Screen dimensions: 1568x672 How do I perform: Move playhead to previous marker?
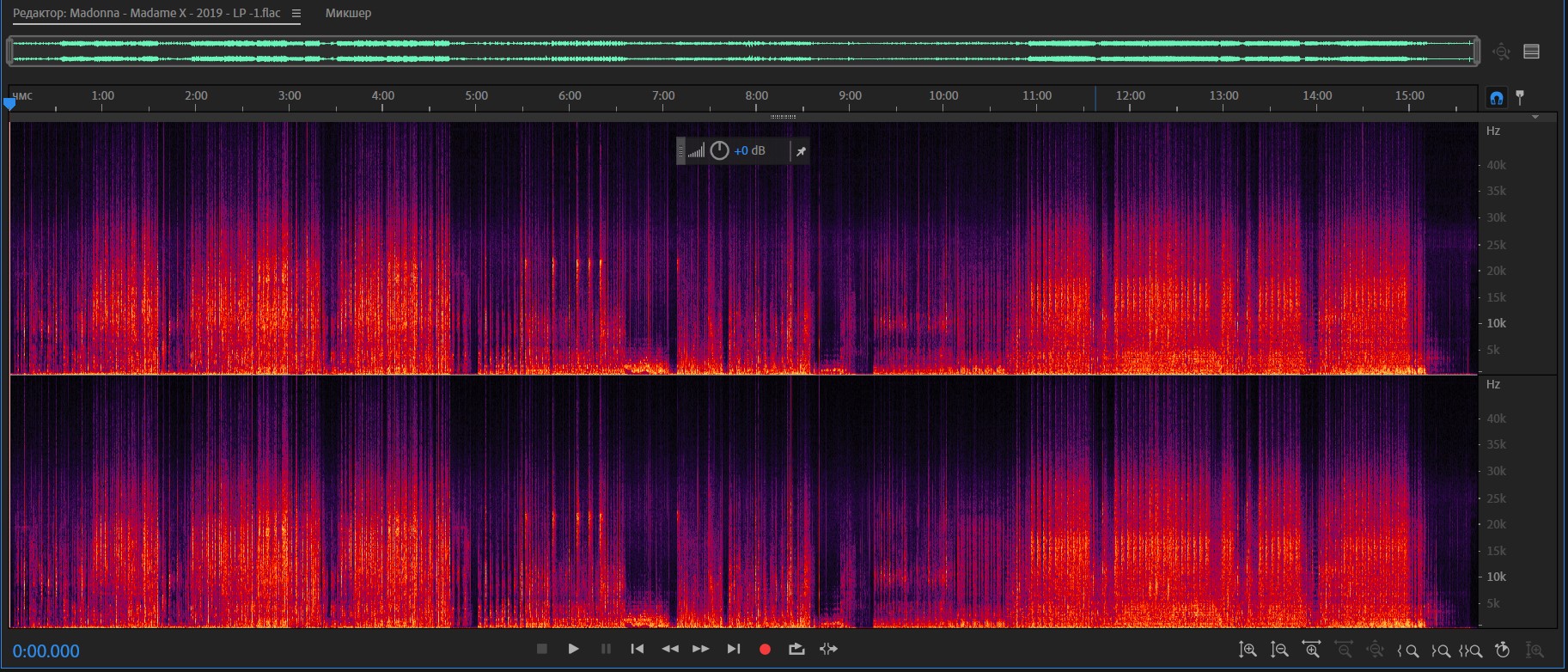click(637, 649)
